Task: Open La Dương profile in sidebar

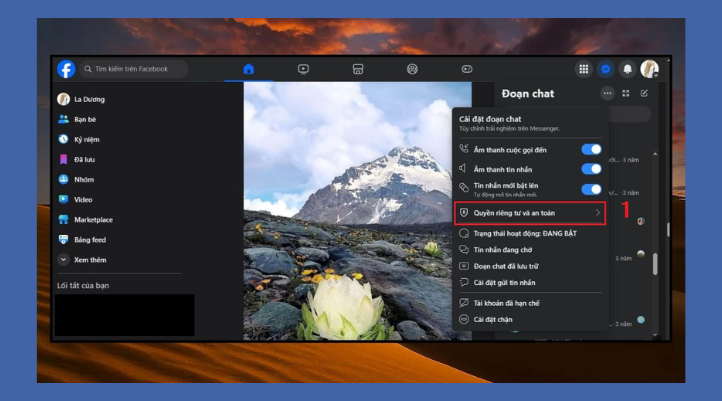Action: 82,99
